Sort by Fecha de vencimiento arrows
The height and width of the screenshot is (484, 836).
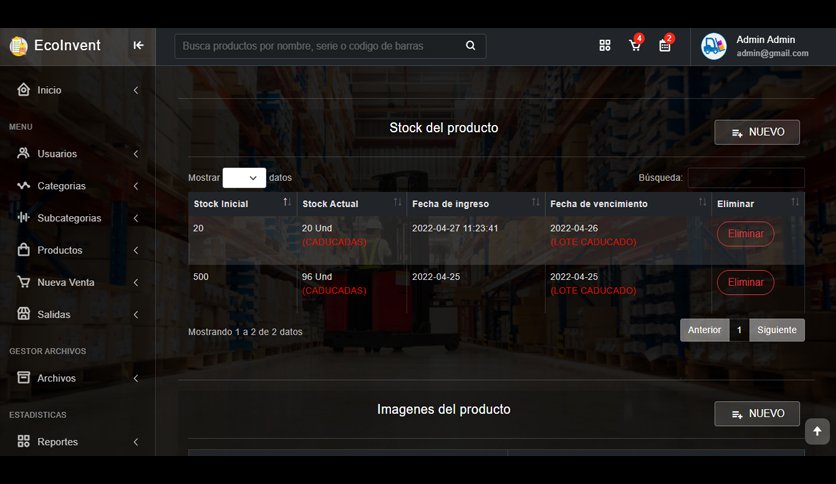click(x=703, y=203)
